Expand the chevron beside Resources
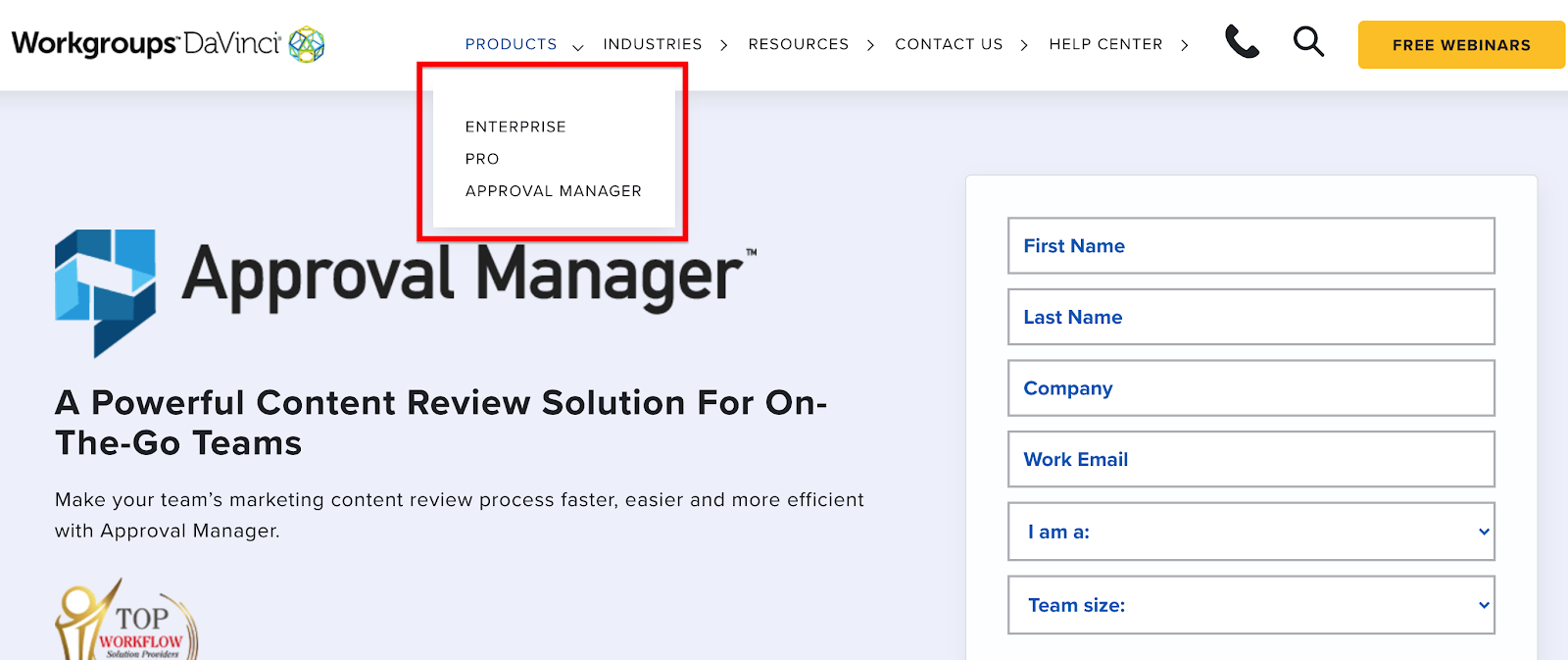 [x=870, y=45]
